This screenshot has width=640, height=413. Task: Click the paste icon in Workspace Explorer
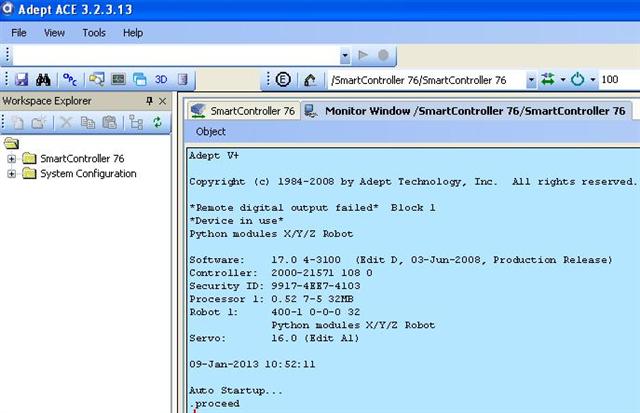[x=109, y=122]
